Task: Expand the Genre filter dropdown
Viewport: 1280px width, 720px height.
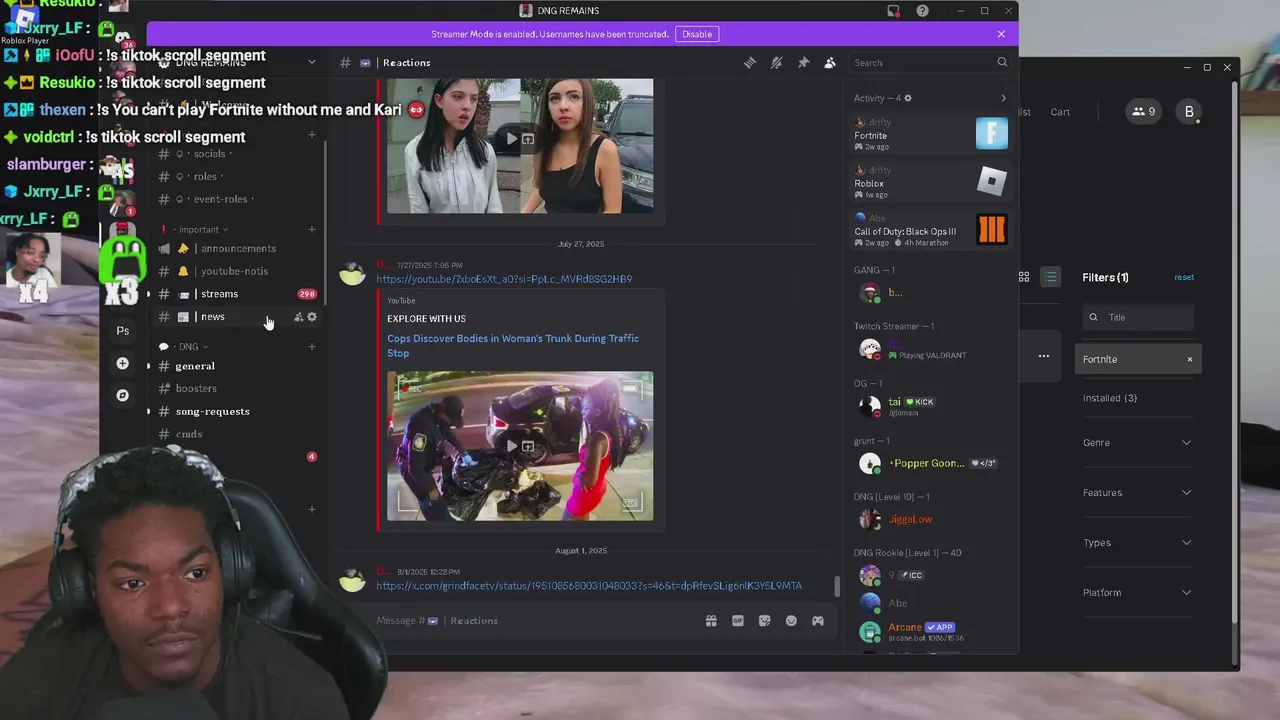Action: pos(1138,443)
